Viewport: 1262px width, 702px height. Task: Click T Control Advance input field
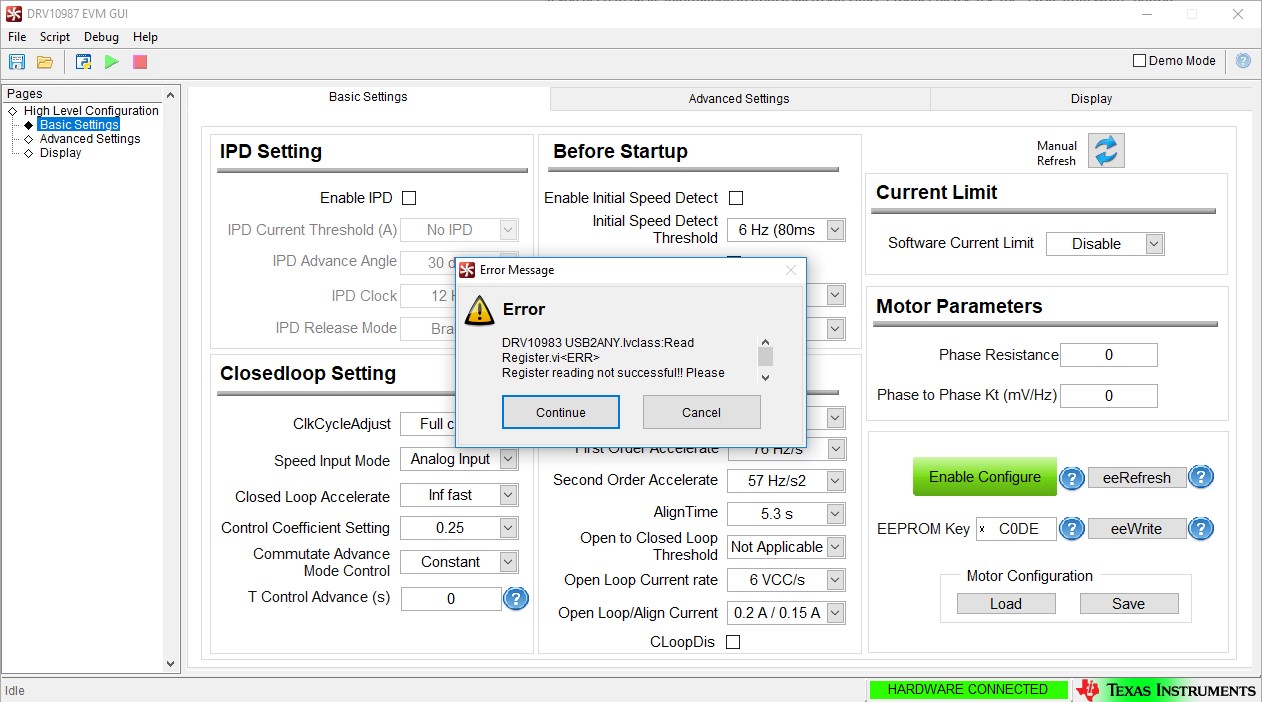tap(451, 599)
